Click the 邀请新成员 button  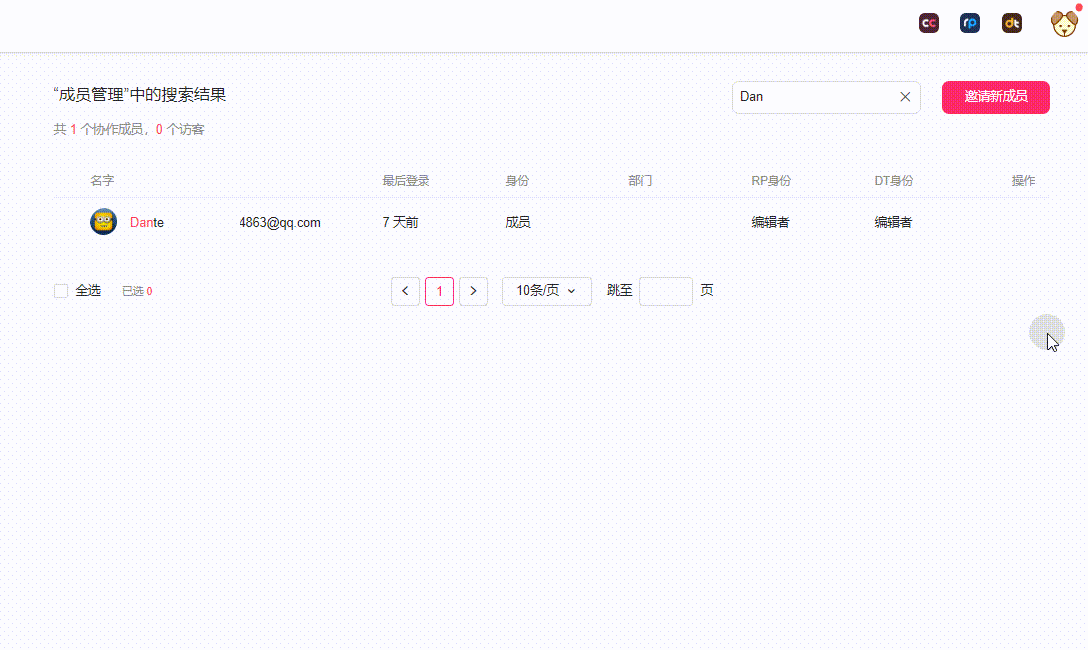pos(995,97)
